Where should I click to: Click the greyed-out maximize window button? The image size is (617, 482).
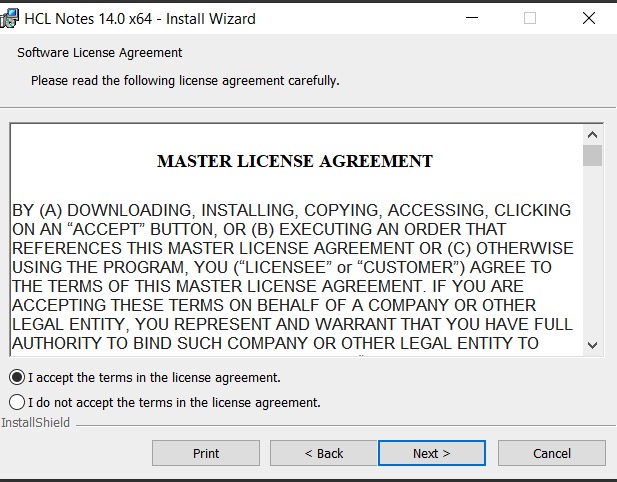(530, 18)
